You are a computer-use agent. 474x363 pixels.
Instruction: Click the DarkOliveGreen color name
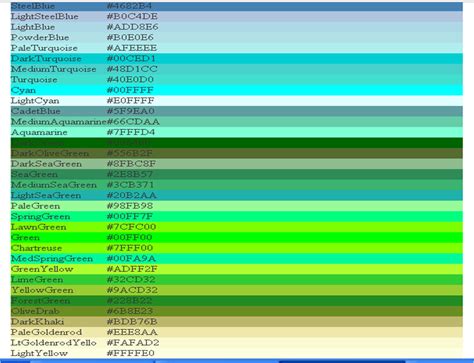50,153
